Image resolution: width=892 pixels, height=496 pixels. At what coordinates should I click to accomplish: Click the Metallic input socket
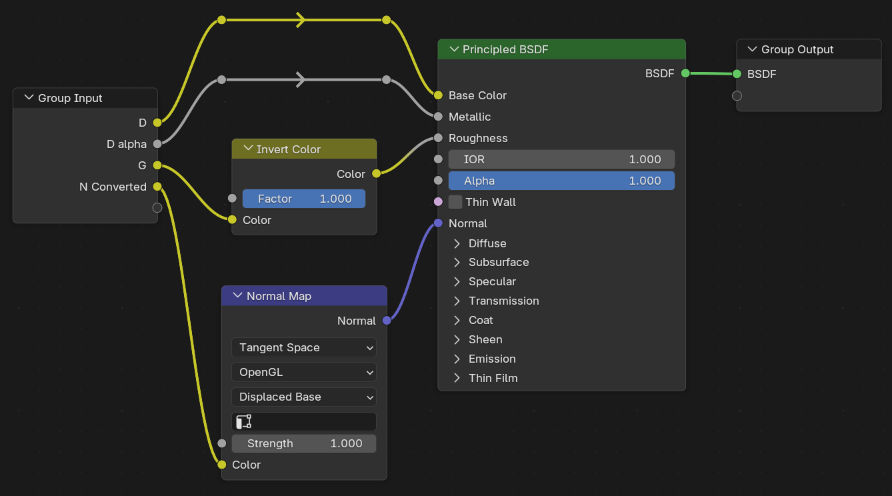[x=438, y=117]
